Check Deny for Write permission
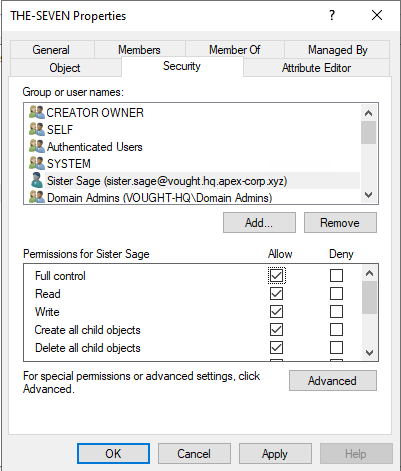This screenshot has height=471, width=401. [336, 312]
